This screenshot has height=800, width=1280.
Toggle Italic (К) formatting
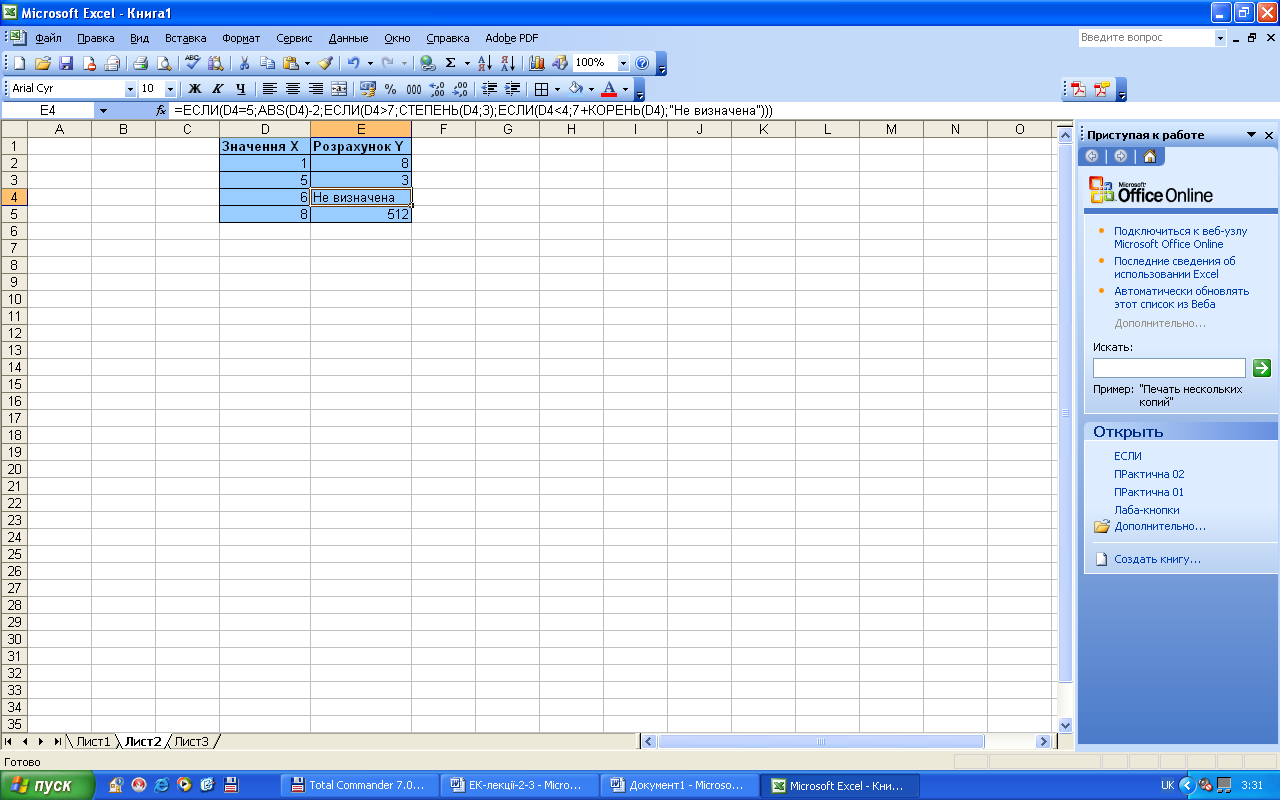(x=218, y=89)
